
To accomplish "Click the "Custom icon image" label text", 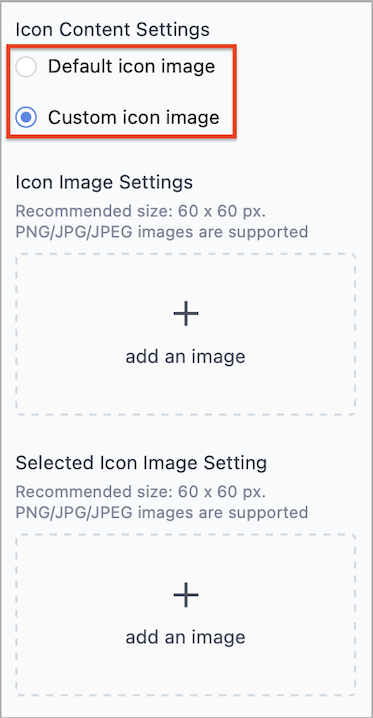I will click(134, 118).
